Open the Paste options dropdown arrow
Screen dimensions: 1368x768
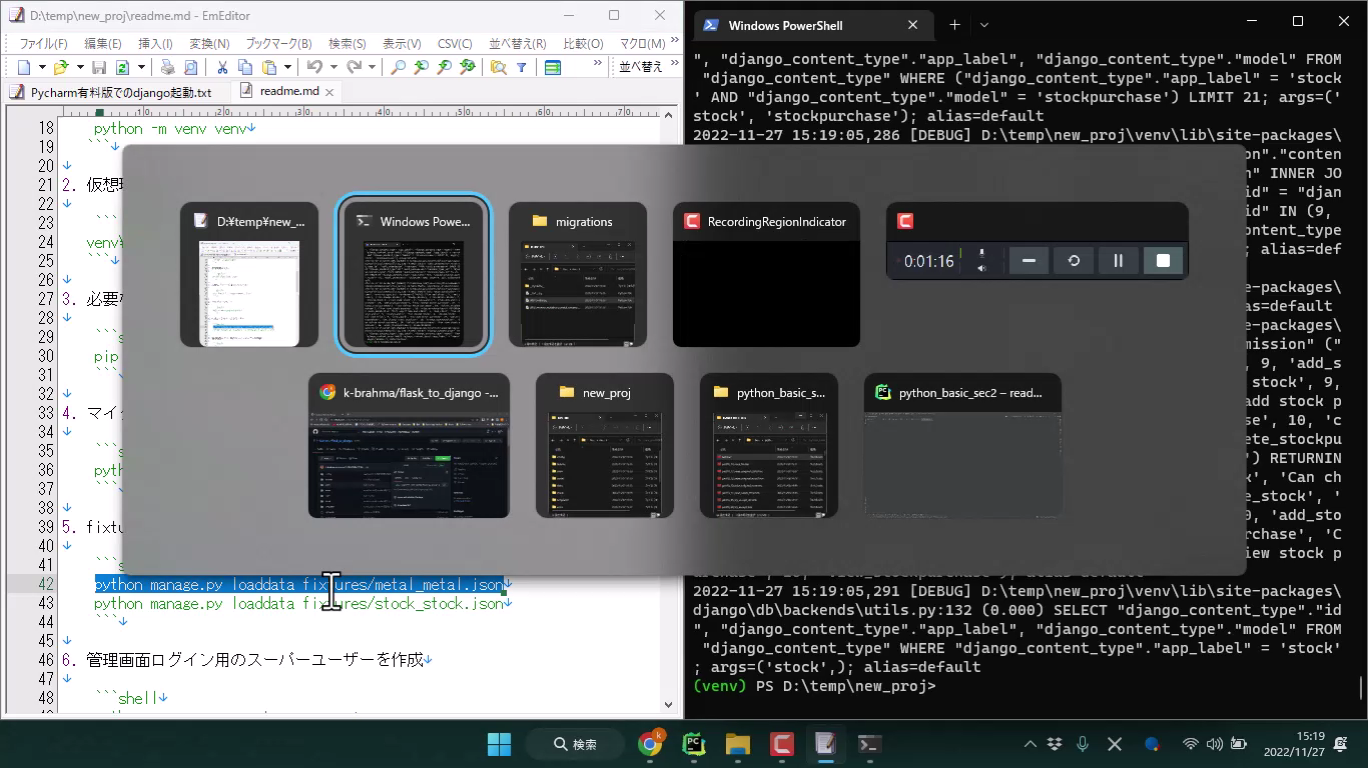[x=288, y=67]
